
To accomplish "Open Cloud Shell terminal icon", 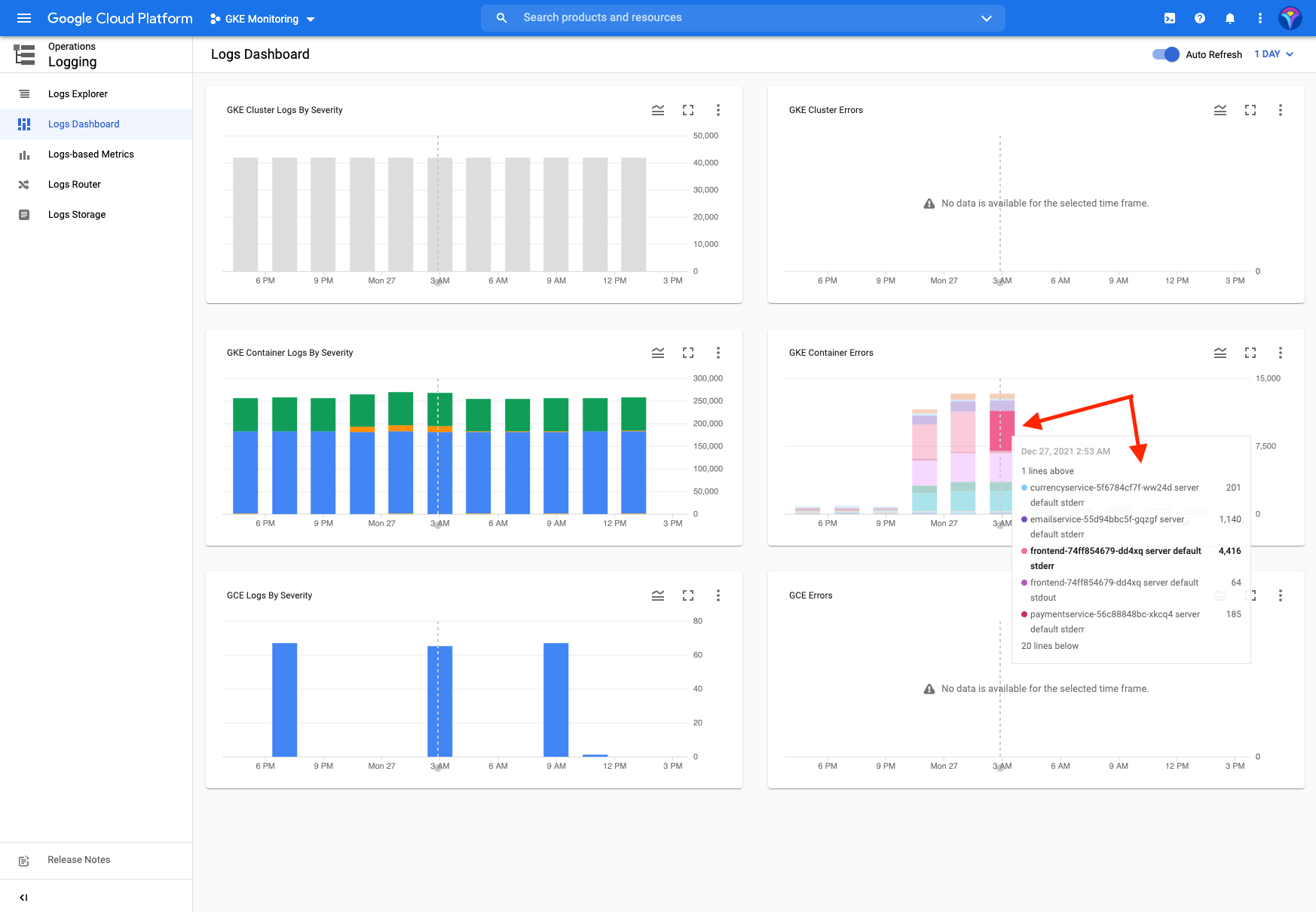I will 1170,18.
